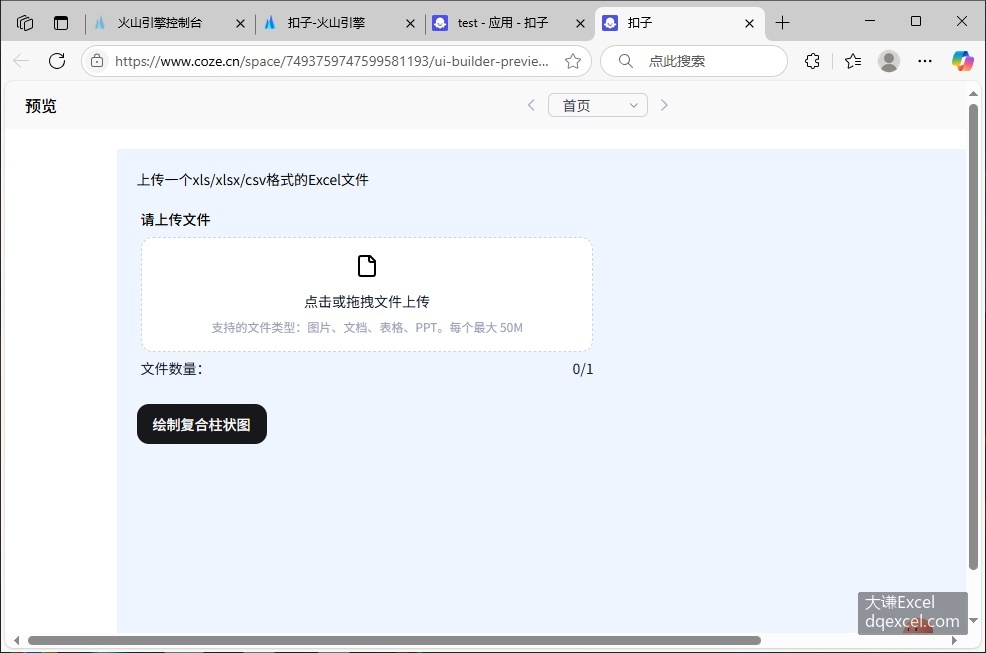Viewport: 986px width, 653px height.
Task: Close the test - 应用 - 扣子 tab
Action: coord(580,24)
